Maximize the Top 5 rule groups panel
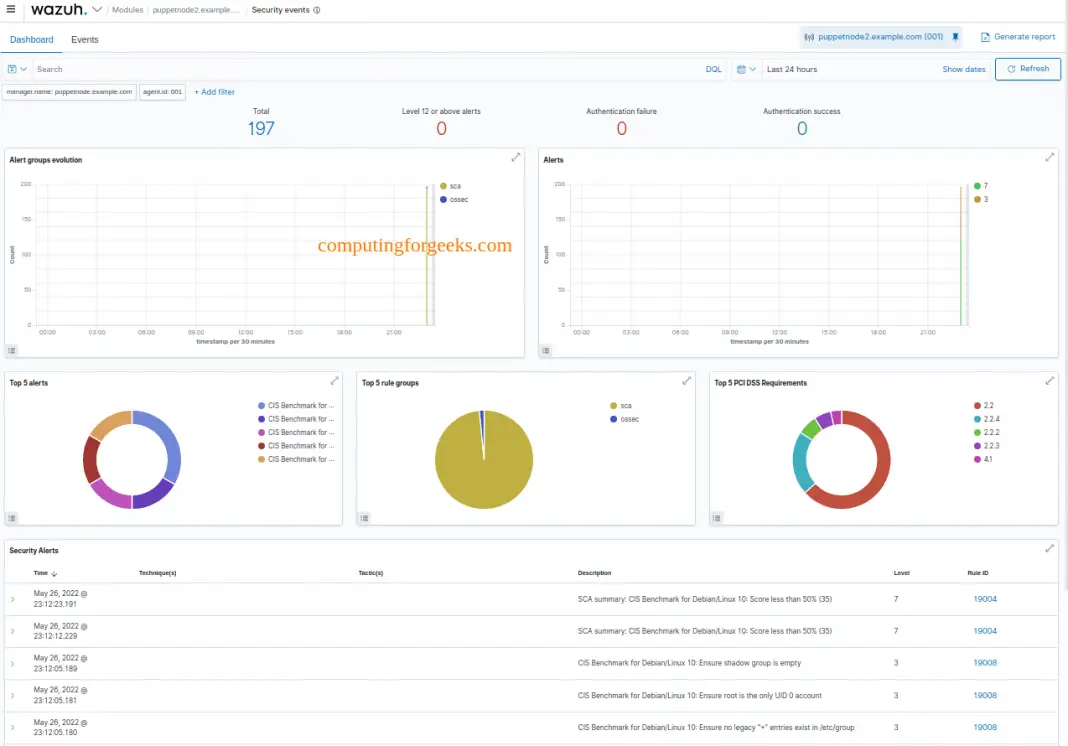Viewport: 1068px width, 746px height. [x=686, y=381]
